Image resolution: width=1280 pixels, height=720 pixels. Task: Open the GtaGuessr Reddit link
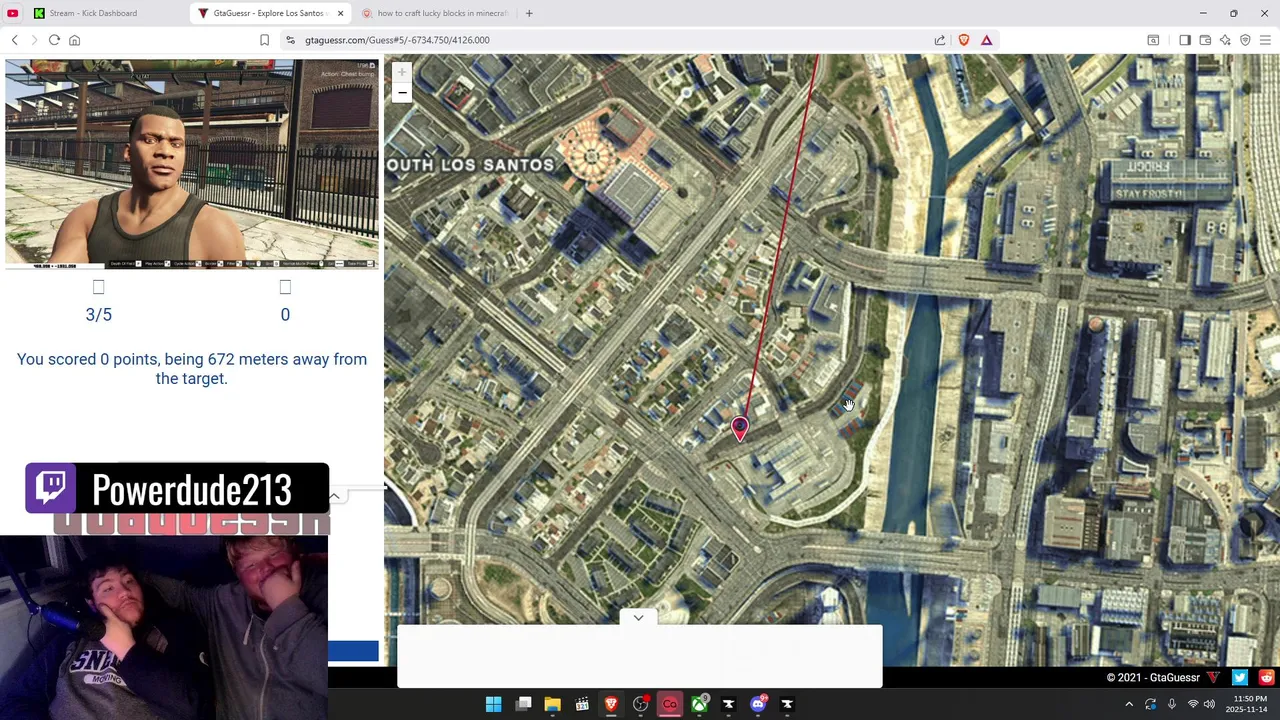(1267, 677)
